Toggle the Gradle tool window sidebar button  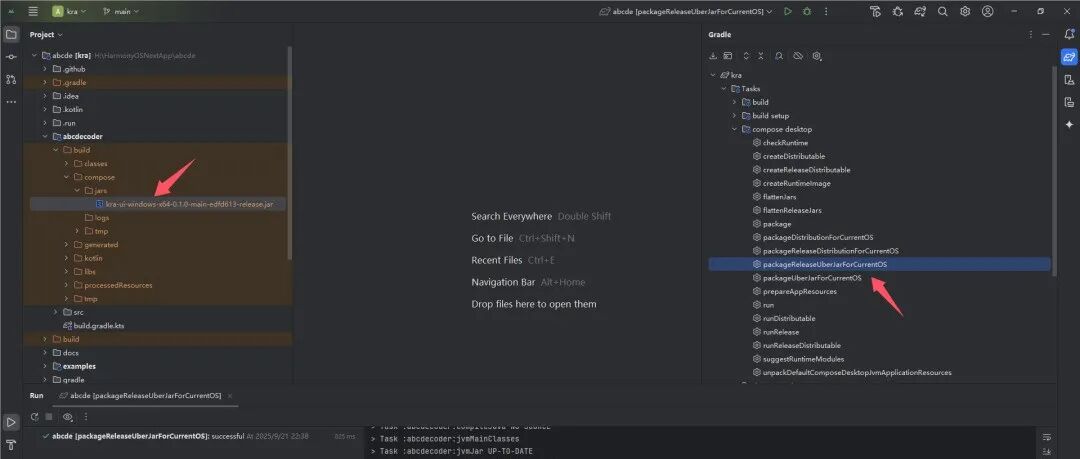[x=1069, y=57]
